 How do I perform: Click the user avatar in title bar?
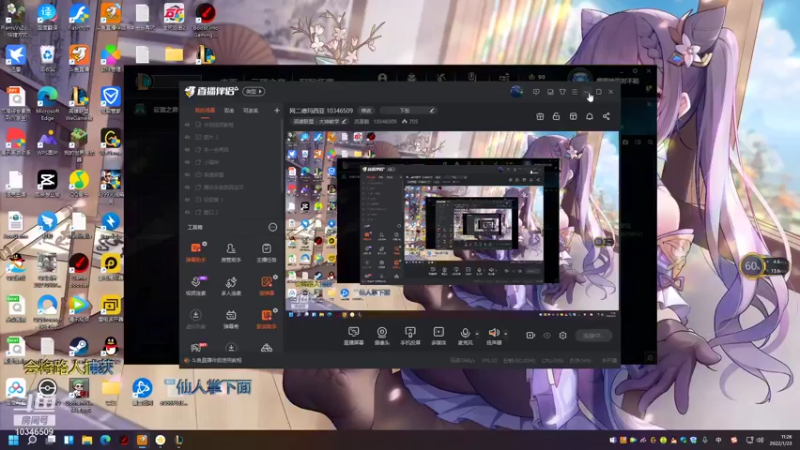pyautogui.click(x=516, y=91)
